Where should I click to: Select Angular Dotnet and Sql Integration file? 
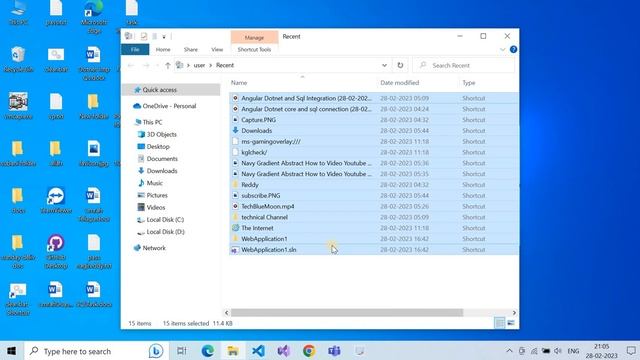point(374,98)
